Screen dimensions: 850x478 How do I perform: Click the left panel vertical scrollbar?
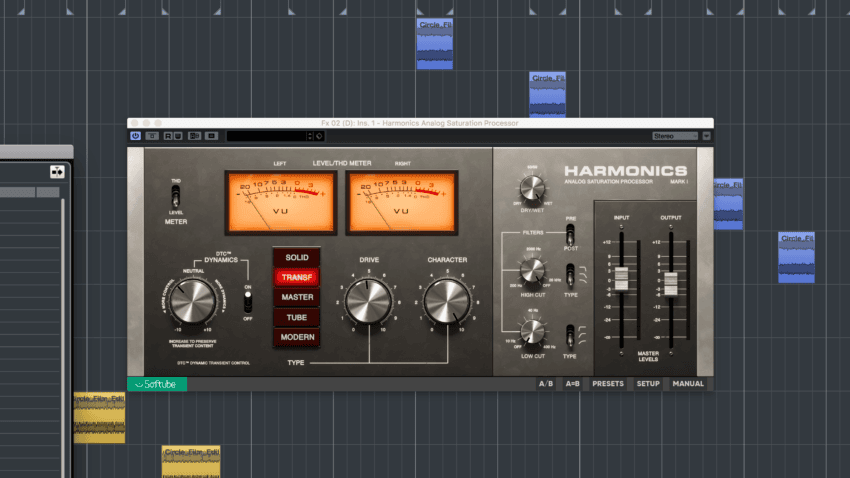62,338
